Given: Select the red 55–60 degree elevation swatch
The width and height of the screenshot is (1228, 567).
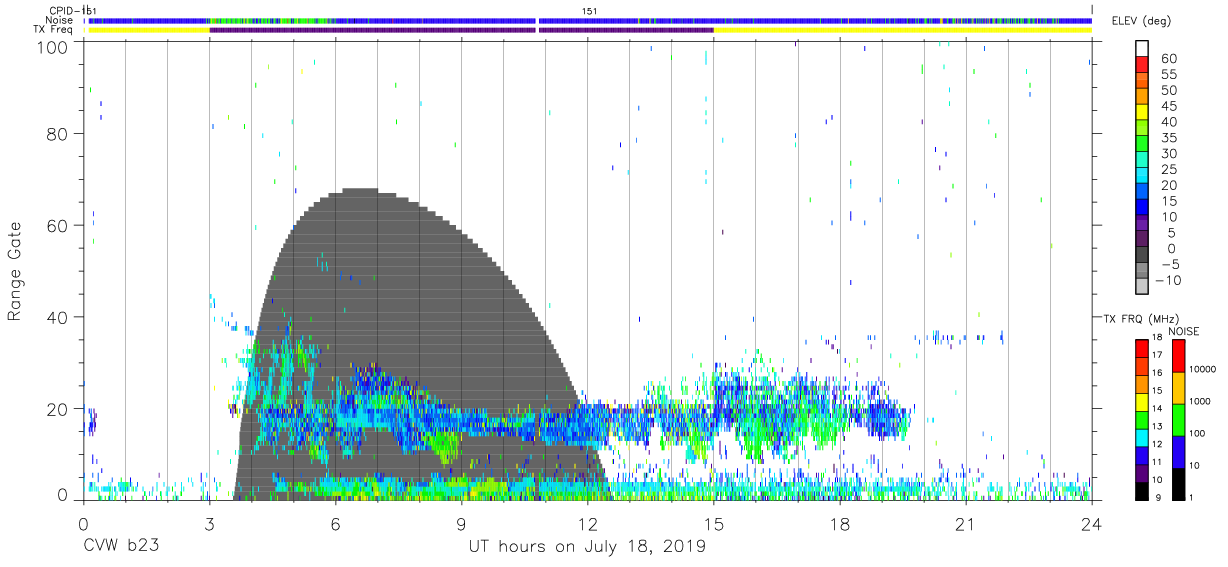Looking at the screenshot, I should coord(1142,66).
